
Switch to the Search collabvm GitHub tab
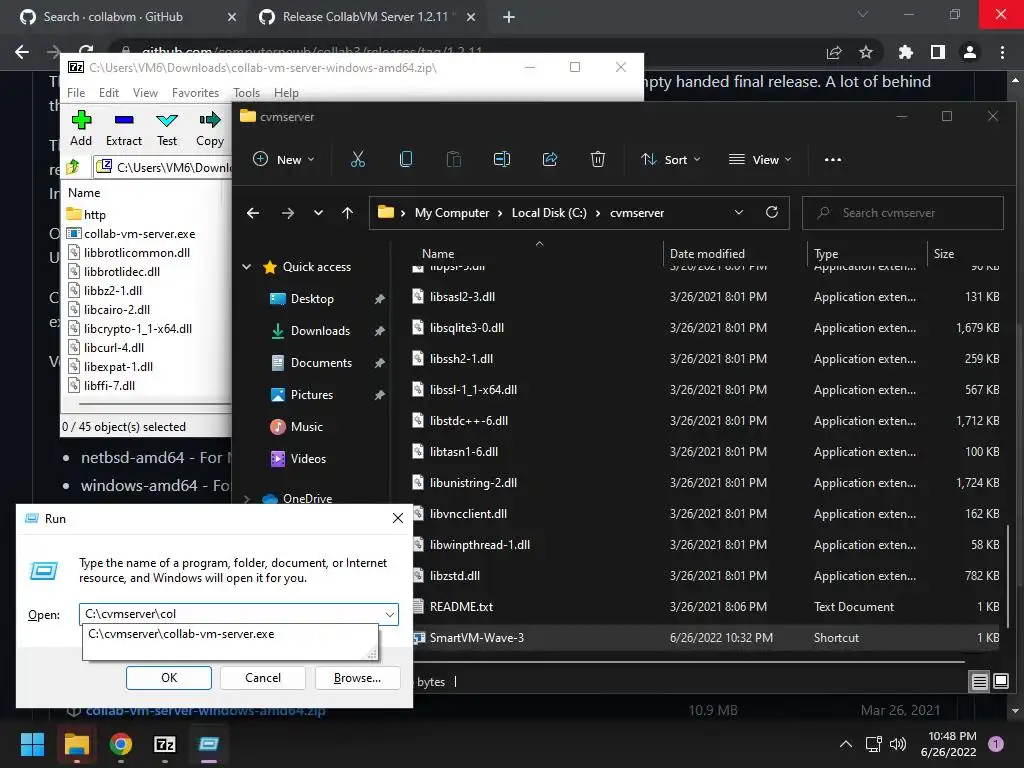pos(124,17)
